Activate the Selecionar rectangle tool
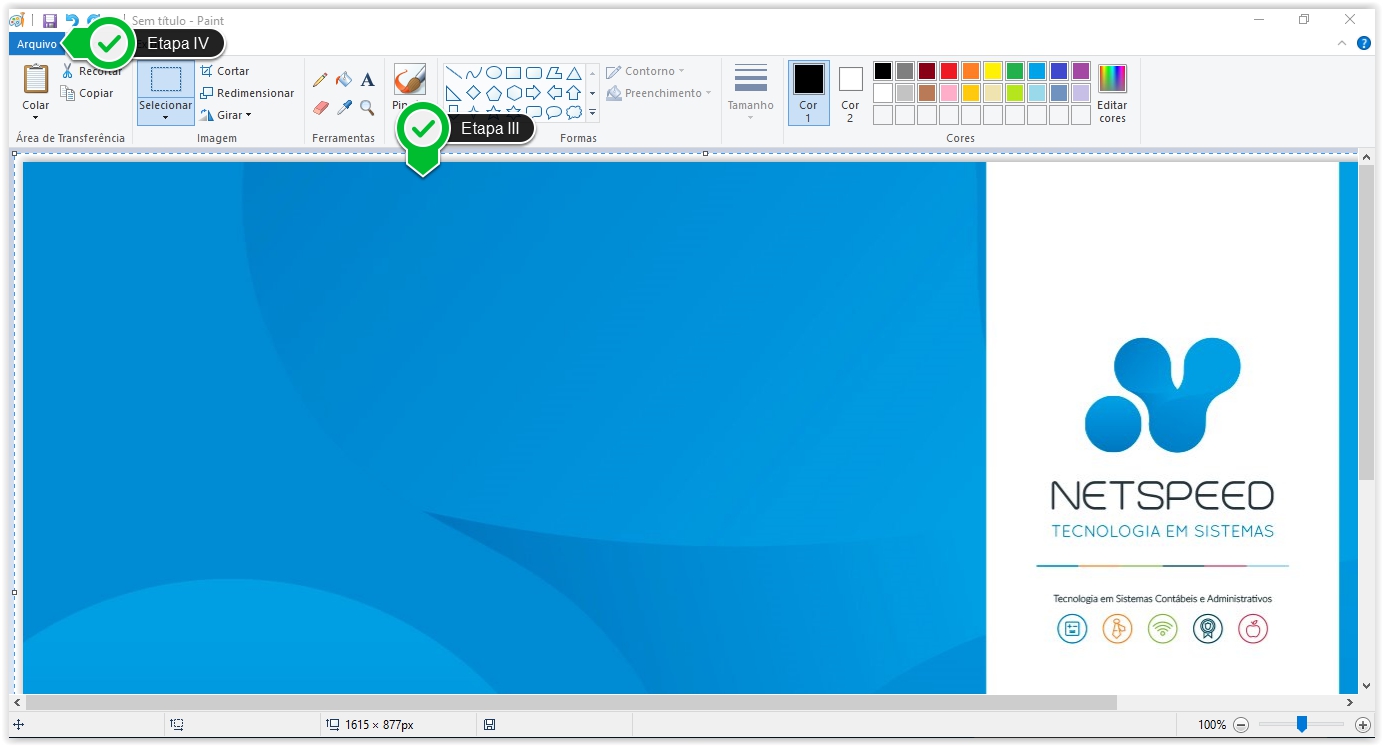 166,79
